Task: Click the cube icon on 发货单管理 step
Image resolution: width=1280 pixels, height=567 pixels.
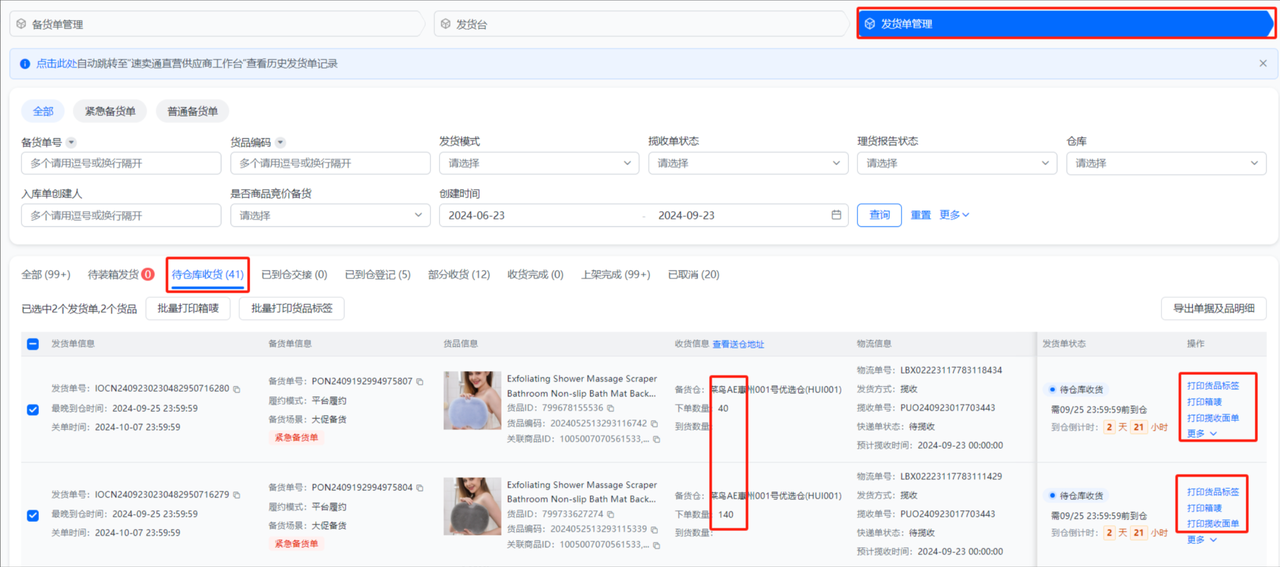Action: click(x=870, y=23)
